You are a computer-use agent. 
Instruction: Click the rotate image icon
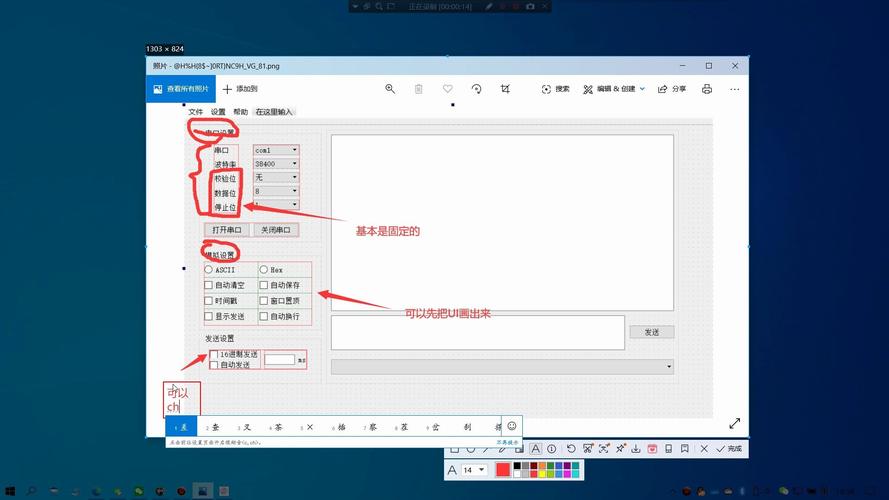click(476, 89)
